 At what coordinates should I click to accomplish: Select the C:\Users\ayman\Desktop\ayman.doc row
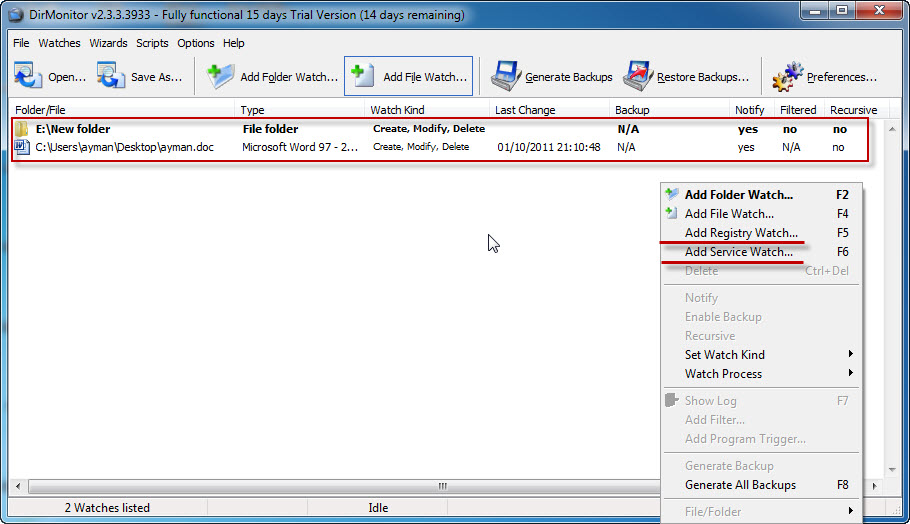click(440, 147)
